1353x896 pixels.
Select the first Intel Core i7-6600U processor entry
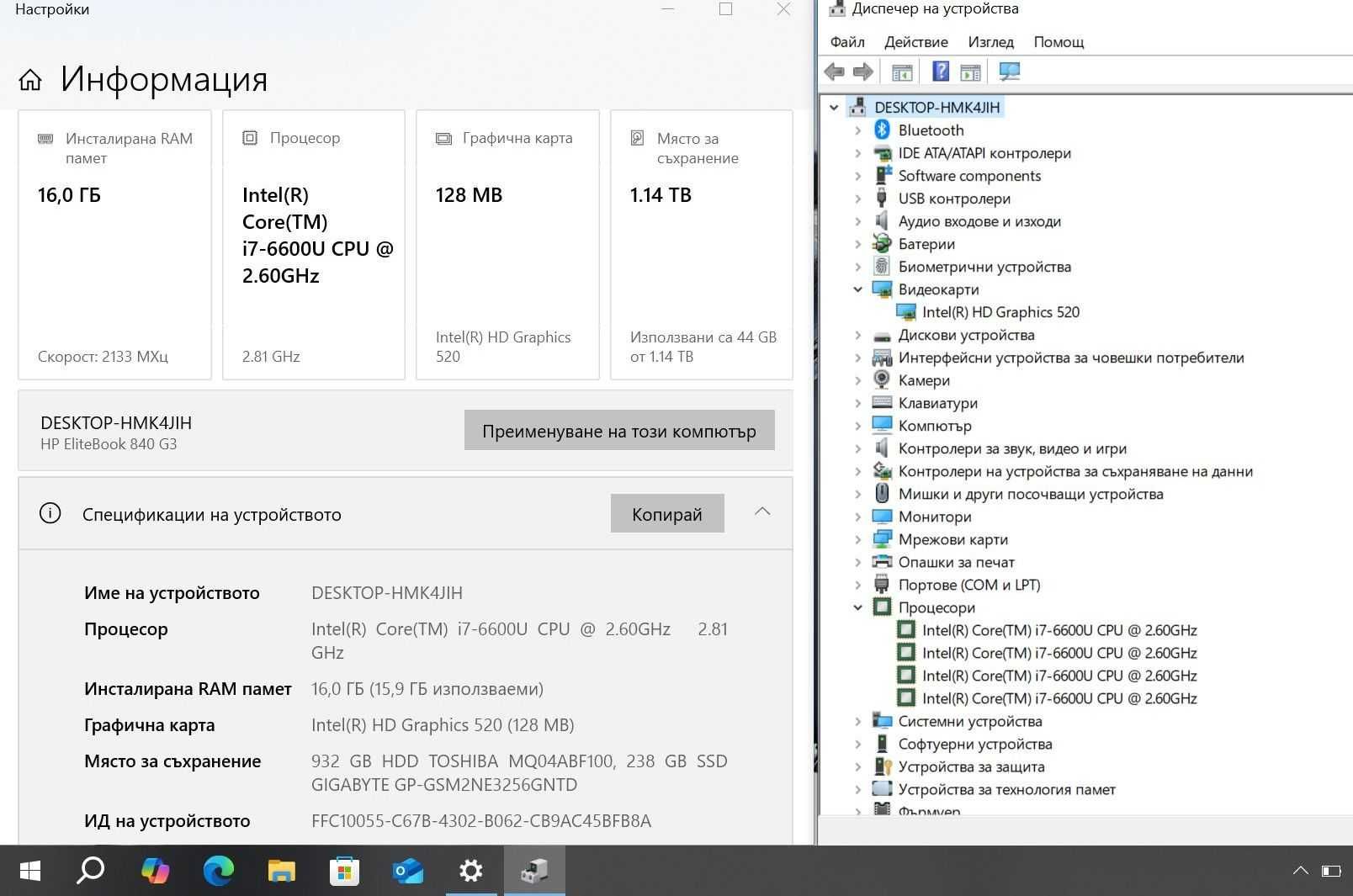click(1059, 630)
